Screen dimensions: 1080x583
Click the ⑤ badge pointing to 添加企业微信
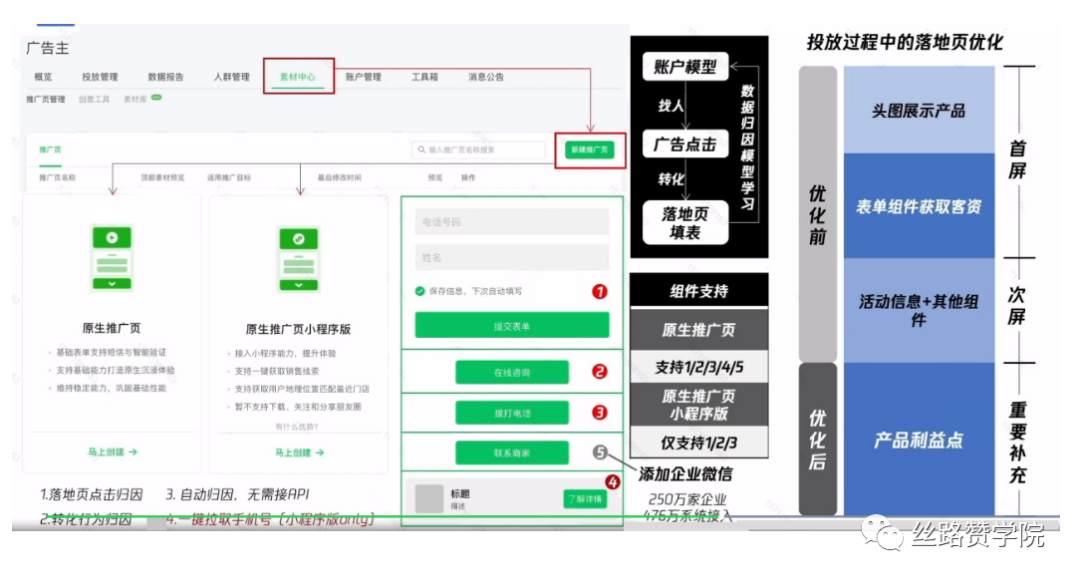pos(600,451)
